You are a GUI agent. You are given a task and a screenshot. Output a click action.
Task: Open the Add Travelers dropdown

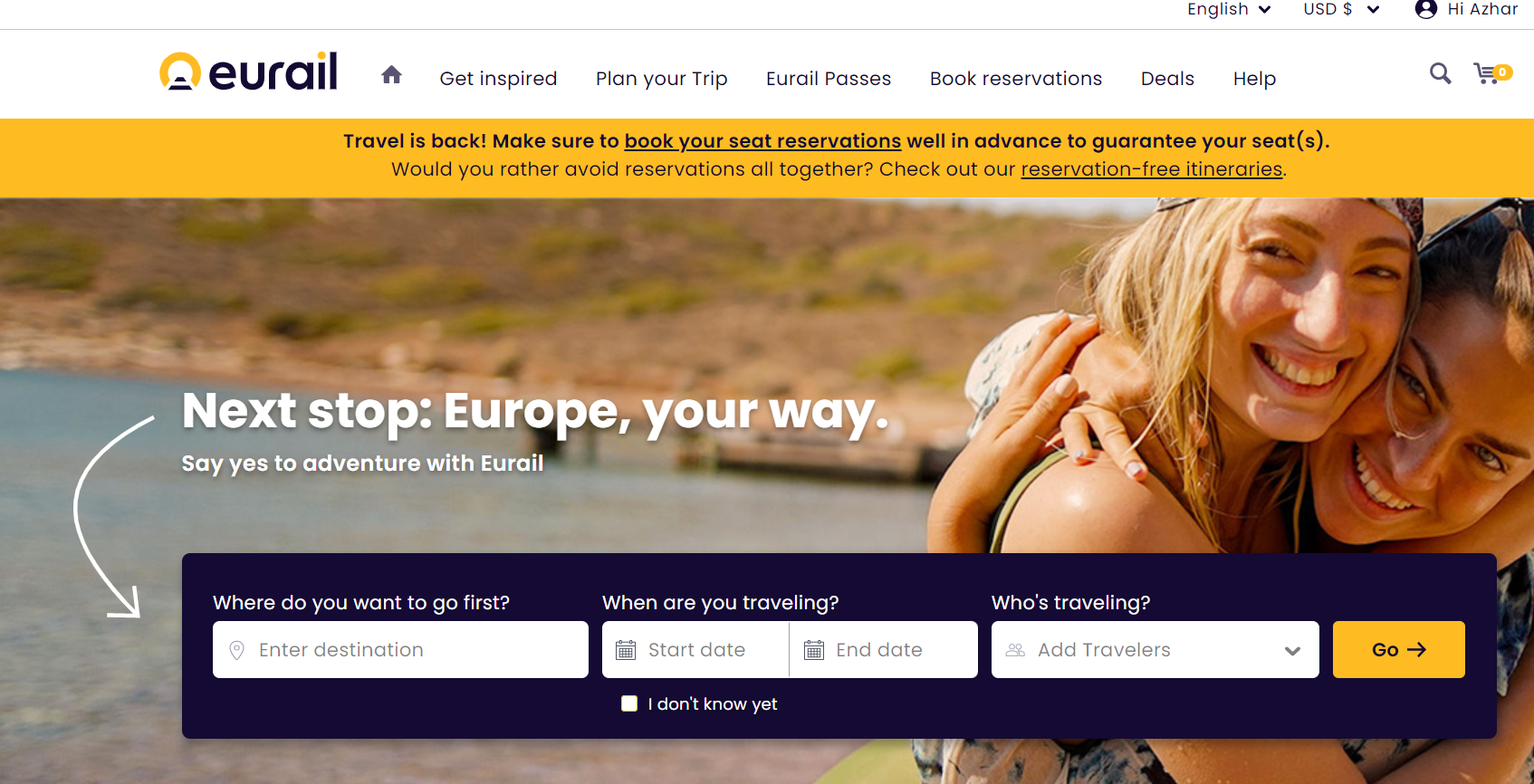click(1155, 650)
